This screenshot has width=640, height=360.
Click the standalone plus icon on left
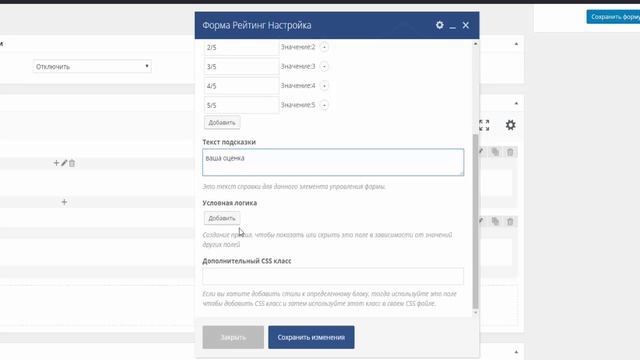(64, 202)
